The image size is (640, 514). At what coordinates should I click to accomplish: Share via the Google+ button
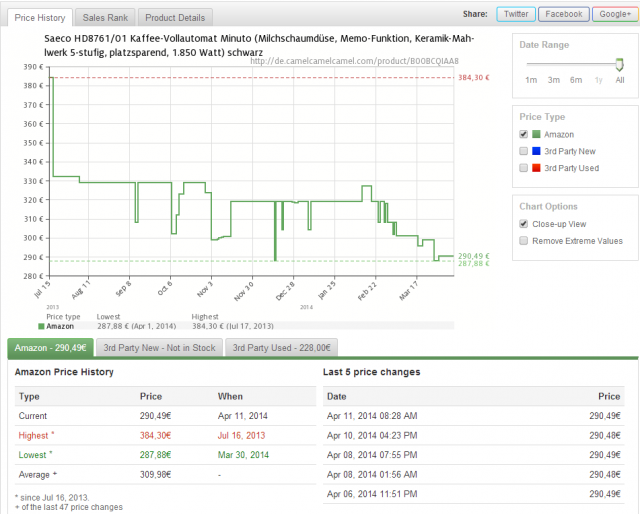click(x=615, y=14)
